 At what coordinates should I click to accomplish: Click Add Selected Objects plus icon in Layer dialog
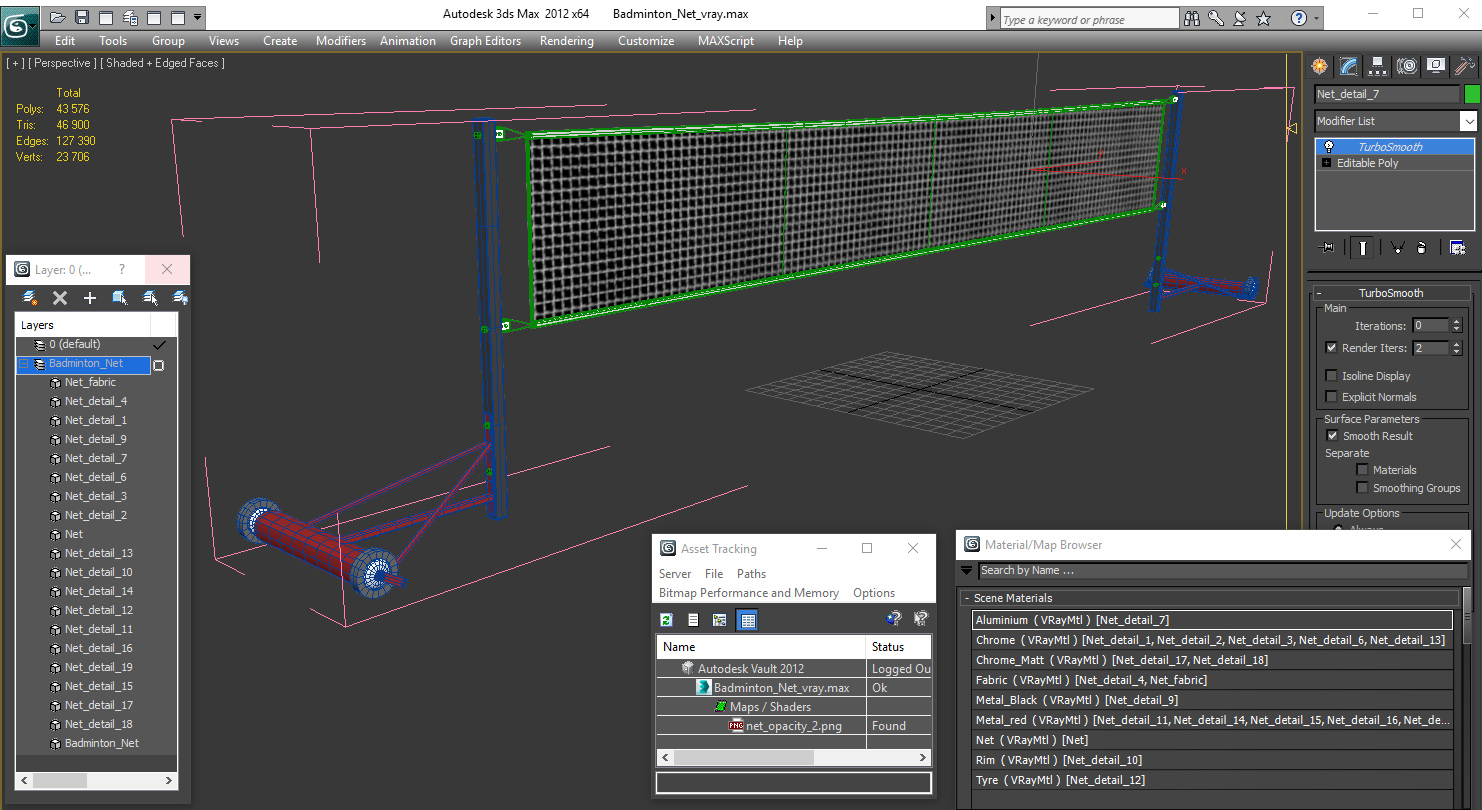click(90, 298)
